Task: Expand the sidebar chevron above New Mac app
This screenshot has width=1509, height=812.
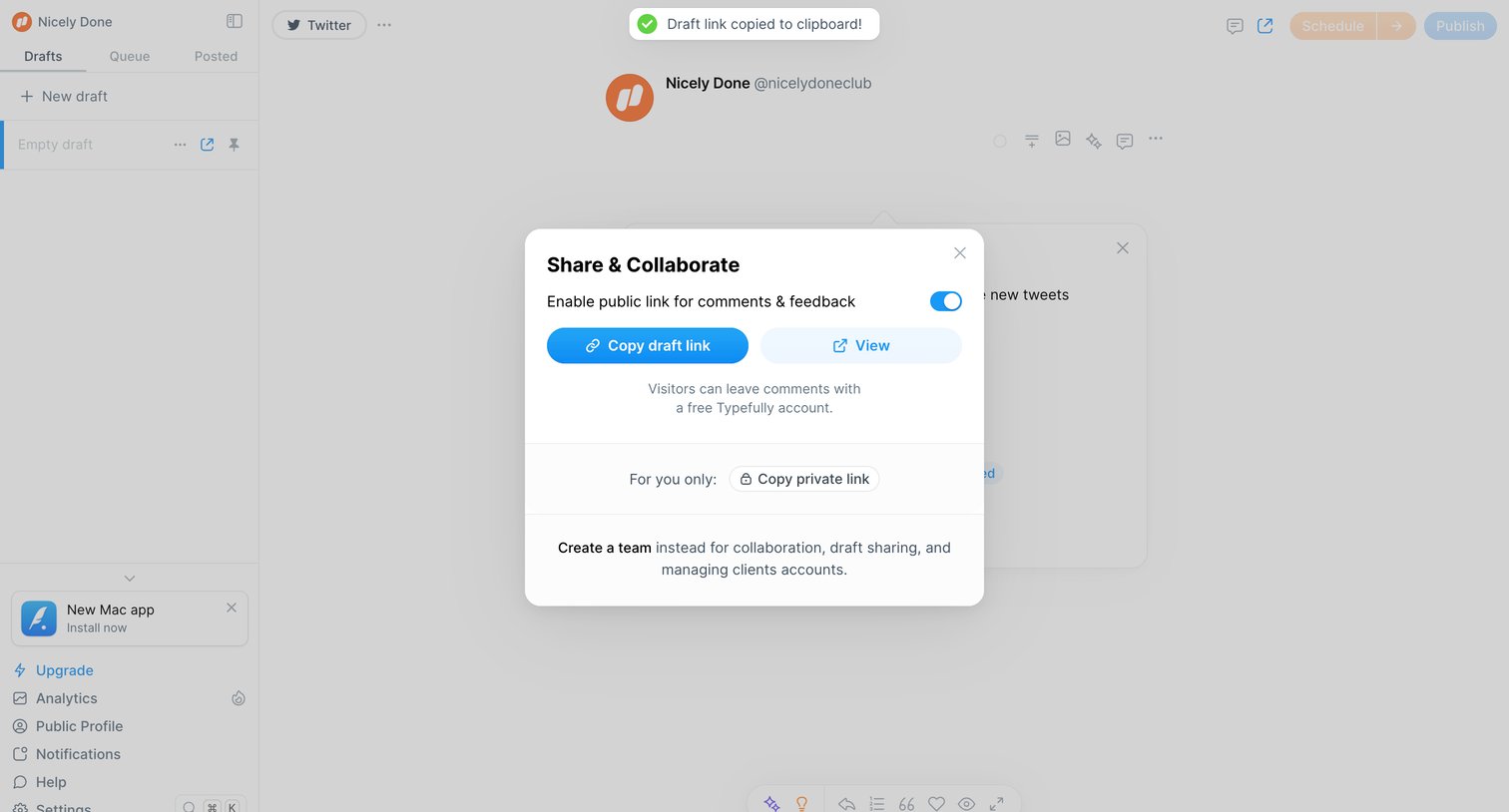Action: pos(130,579)
